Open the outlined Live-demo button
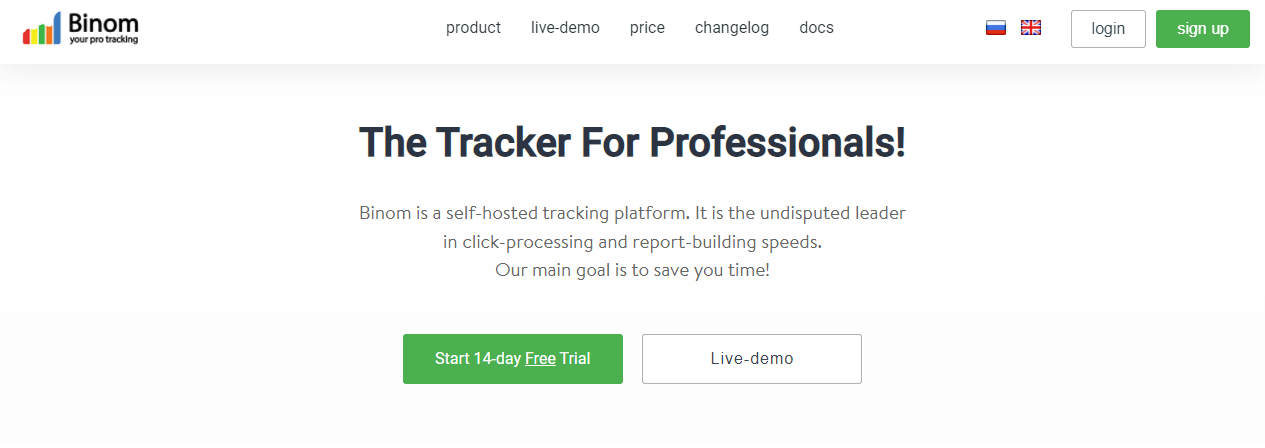The width and height of the screenshot is (1265, 448). coord(752,359)
